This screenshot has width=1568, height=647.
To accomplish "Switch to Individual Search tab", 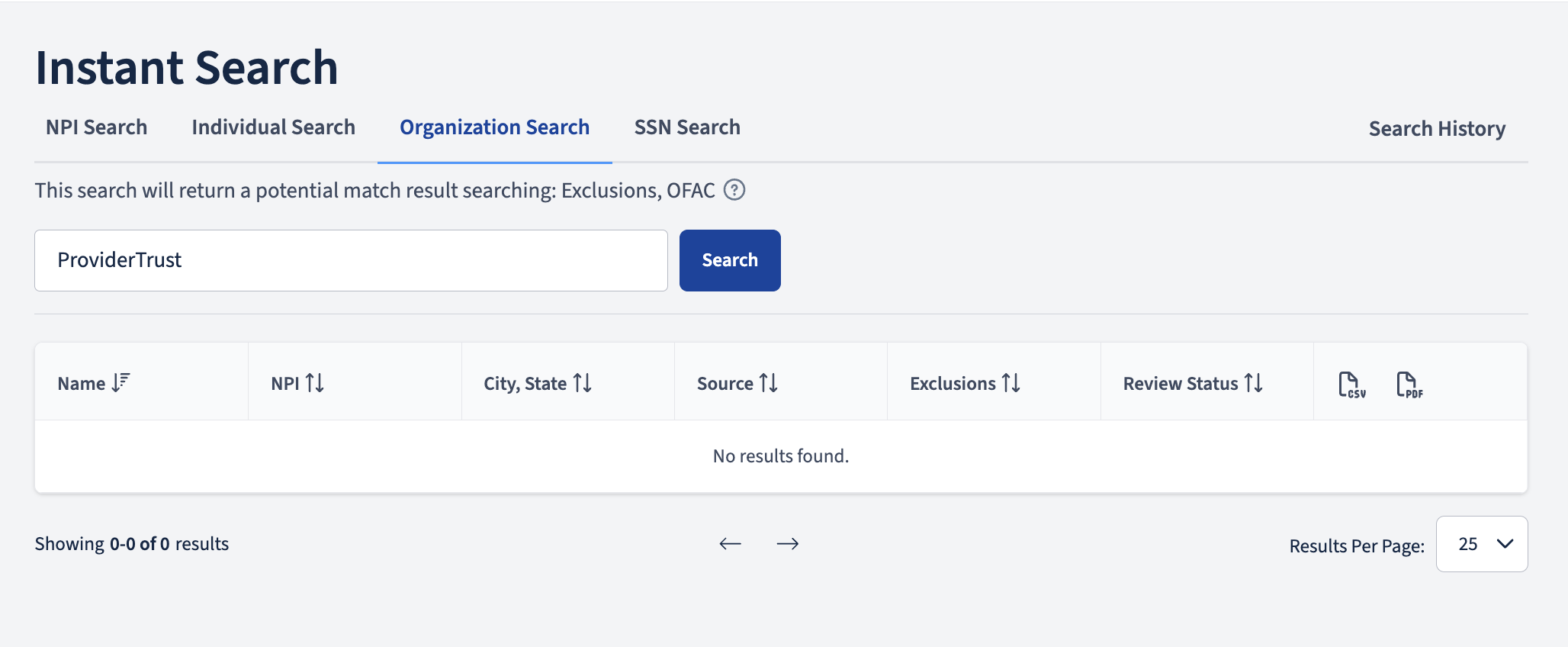I will click(273, 127).
